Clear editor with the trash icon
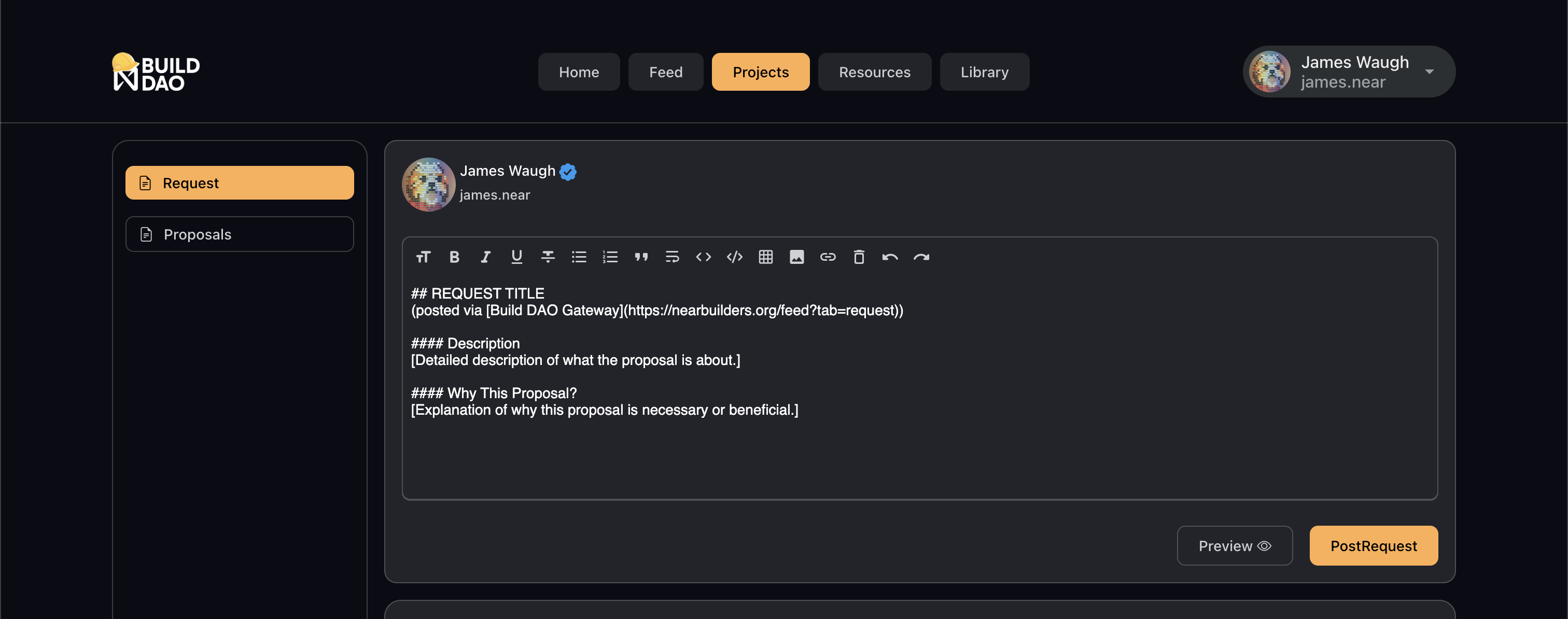1568x619 pixels. click(859, 257)
